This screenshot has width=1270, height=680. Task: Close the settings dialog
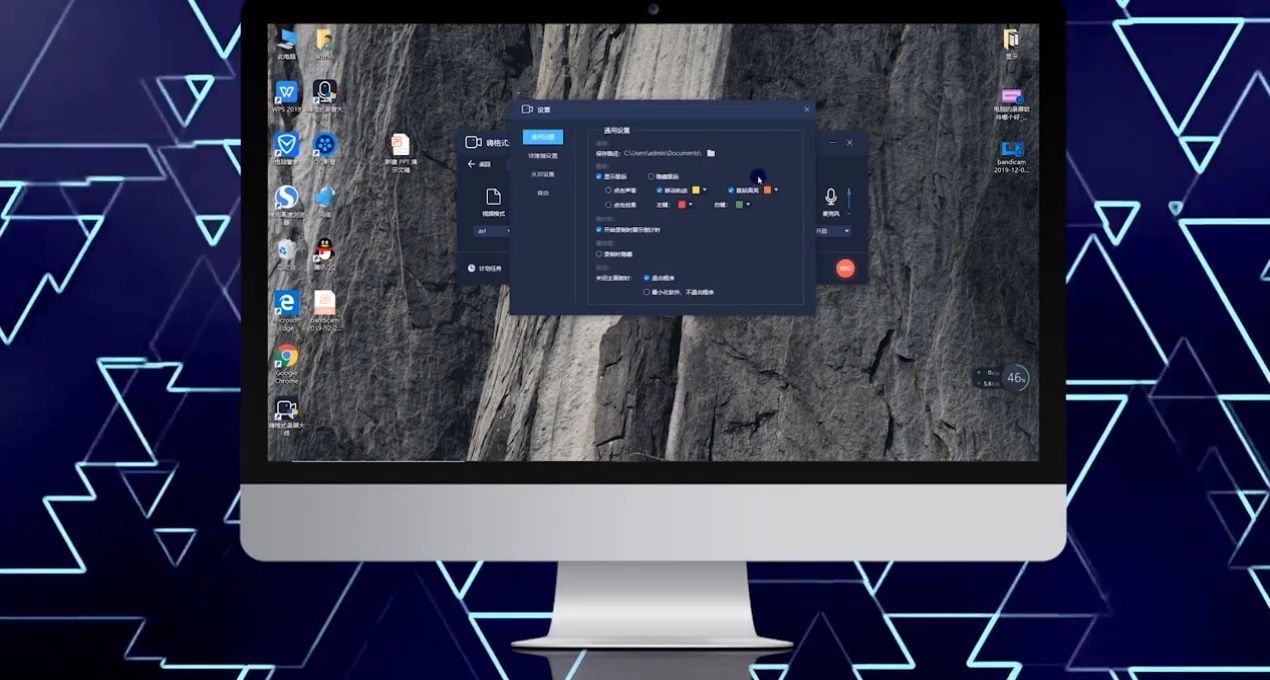point(807,109)
